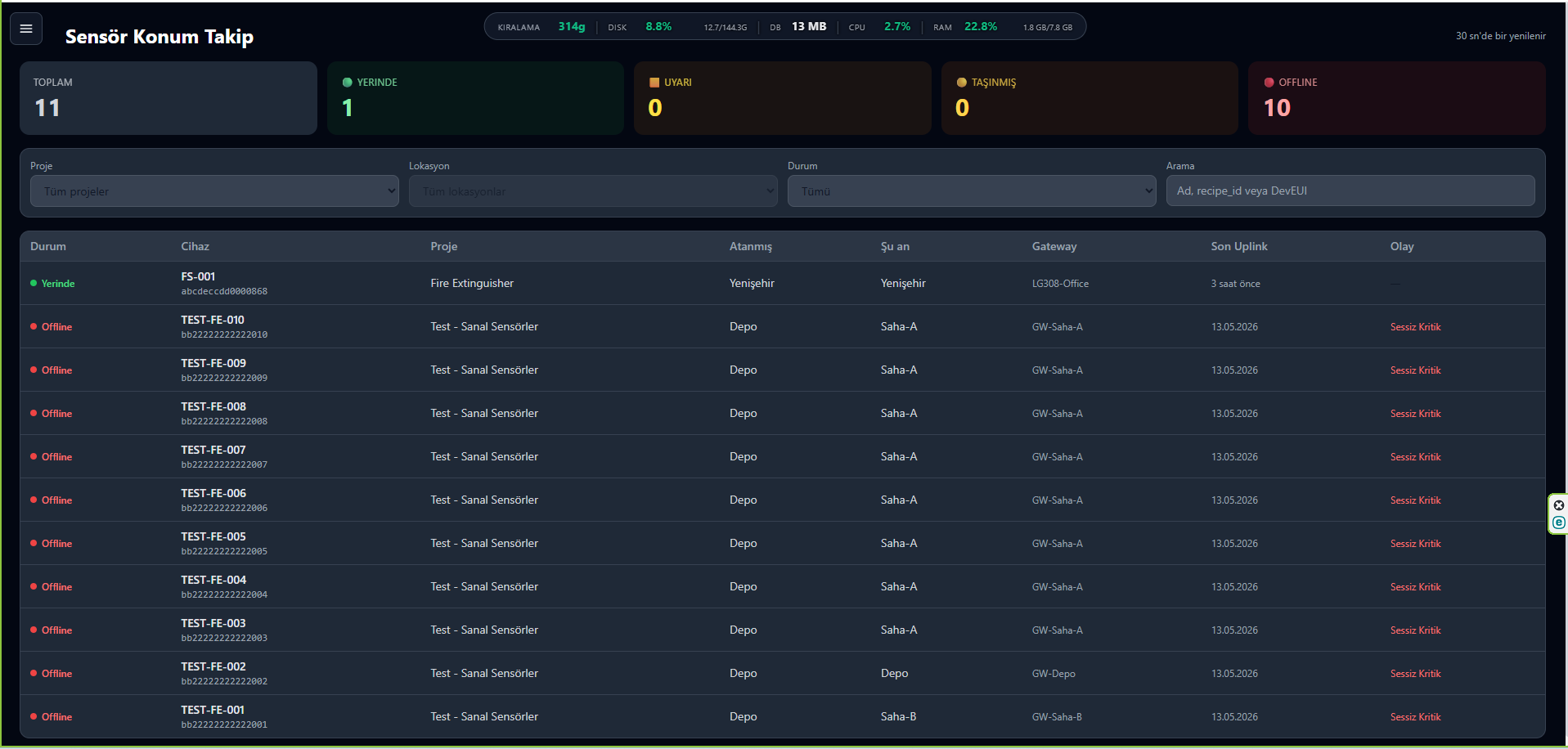The height and width of the screenshot is (749, 1568).
Task: Click the DISK 8.8% status value
Action: (658, 26)
